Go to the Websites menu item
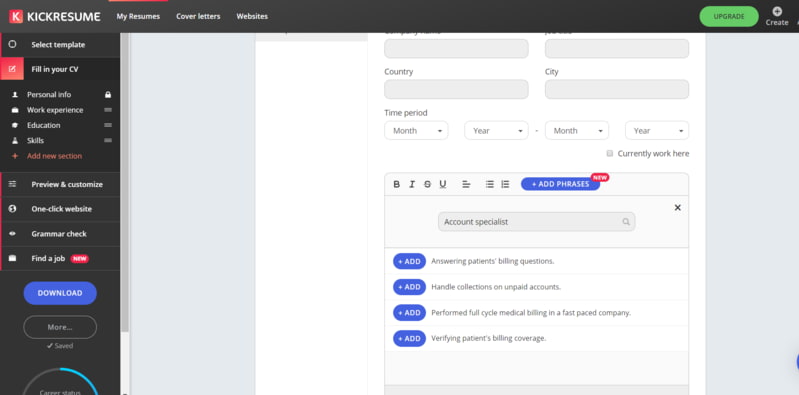Image resolution: width=799 pixels, height=395 pixels. pyautogui.click(x=252, y=16)
